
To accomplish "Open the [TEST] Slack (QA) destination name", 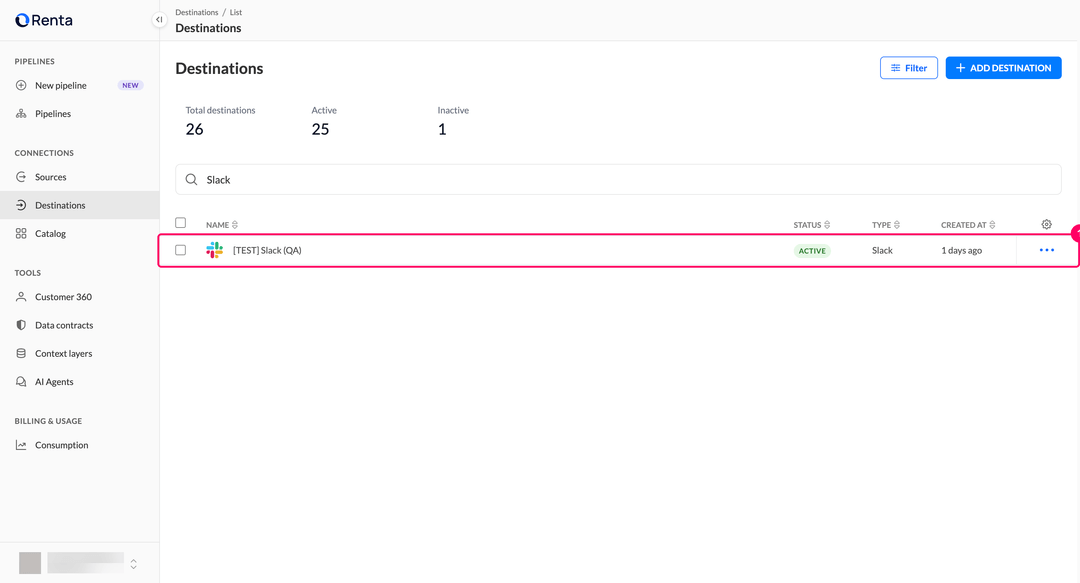I will [x=267, y=250].
